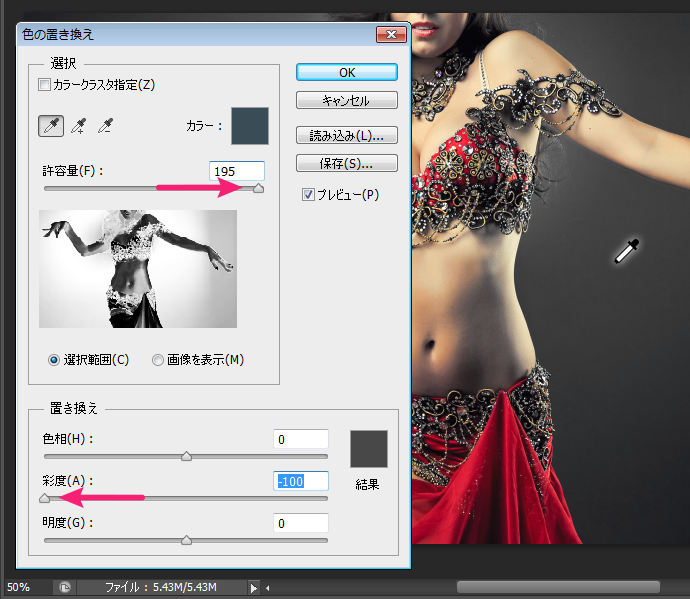Enable the カラークラスタ指定 checkbox

coord(43,85)
